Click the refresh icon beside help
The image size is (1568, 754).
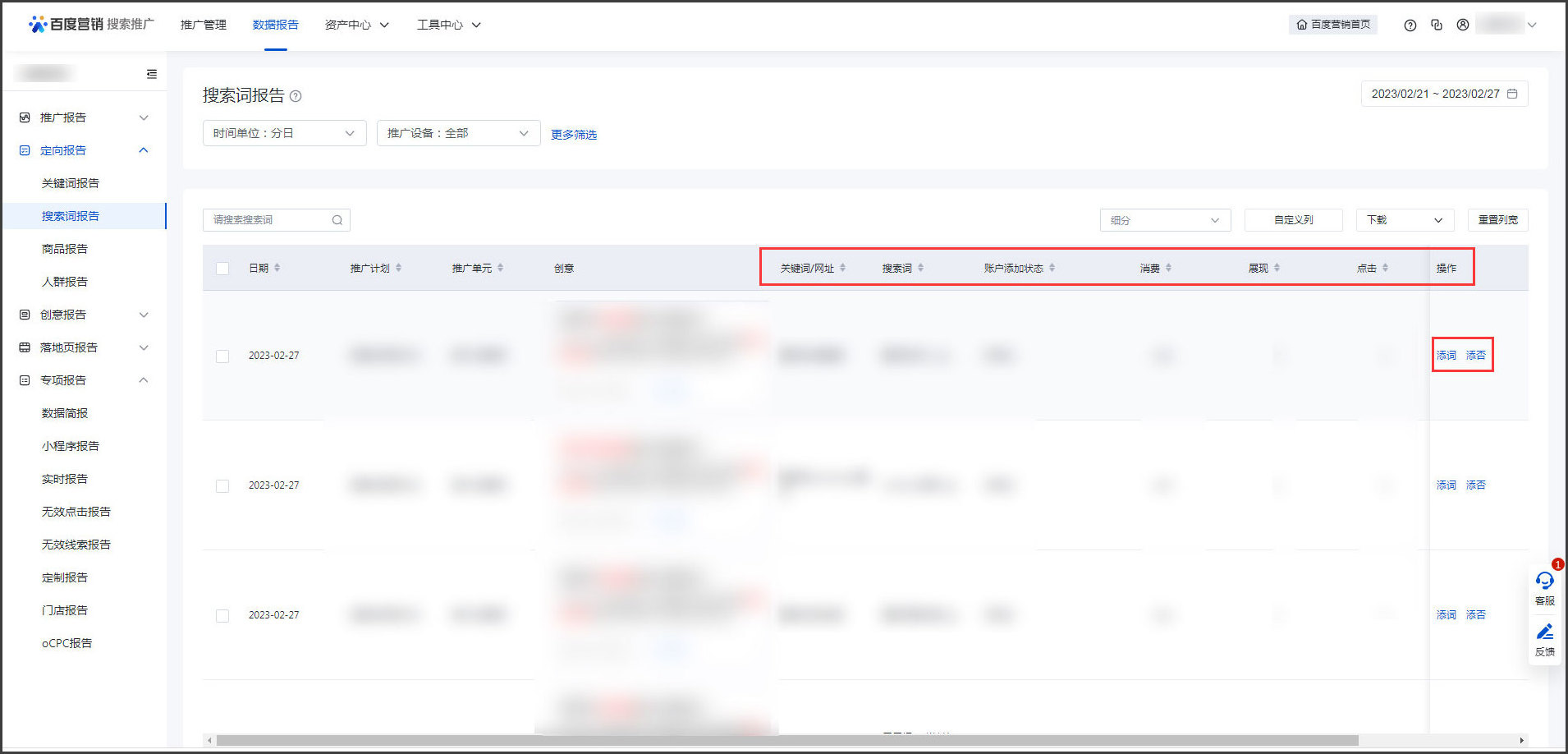click(1437, 25)
